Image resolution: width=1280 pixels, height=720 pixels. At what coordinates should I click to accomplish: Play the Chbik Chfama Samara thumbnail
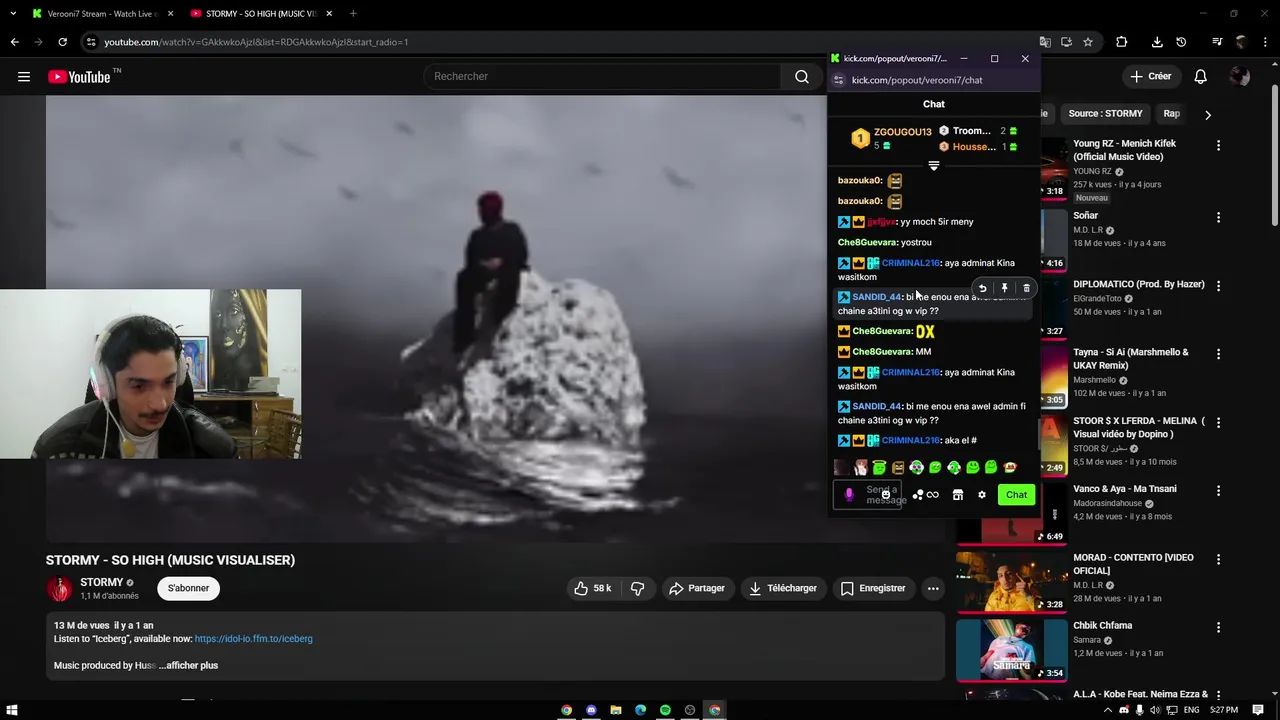(x=1011, y=650)
